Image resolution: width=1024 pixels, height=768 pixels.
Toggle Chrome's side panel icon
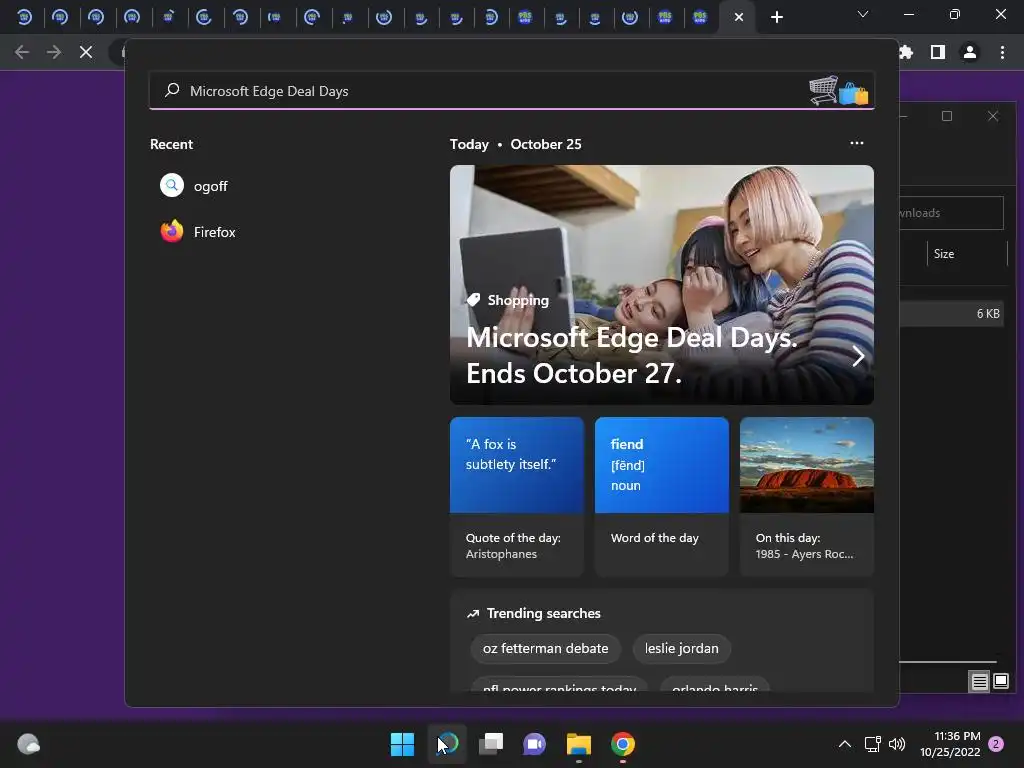[x=938, y=52]
